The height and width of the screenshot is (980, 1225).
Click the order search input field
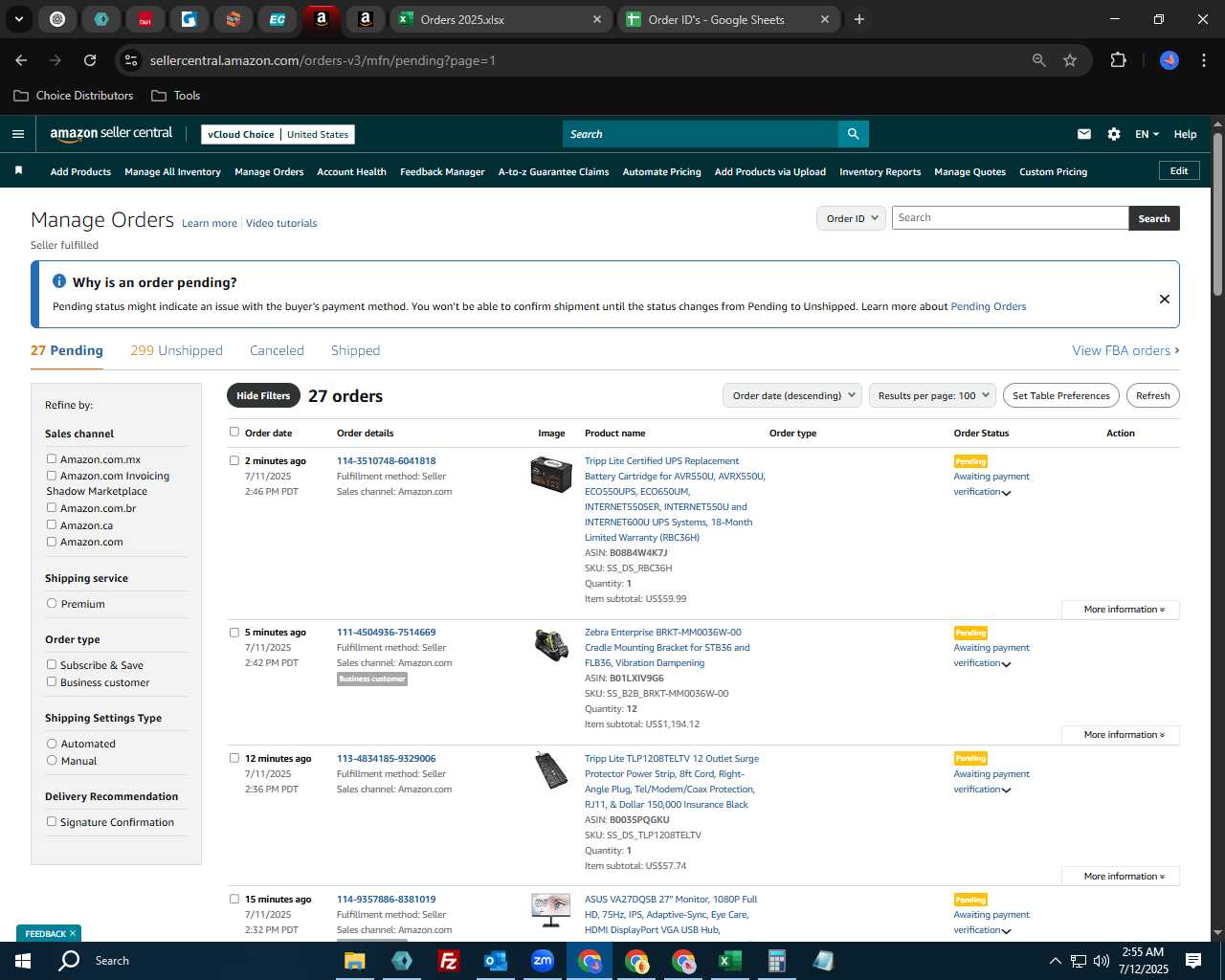click(1010, 218)
